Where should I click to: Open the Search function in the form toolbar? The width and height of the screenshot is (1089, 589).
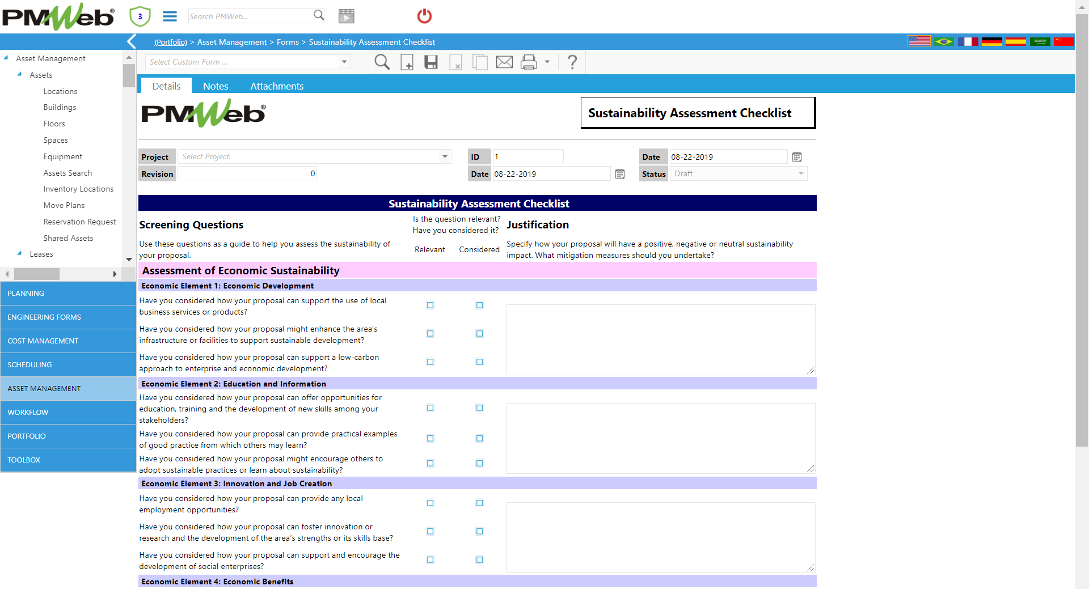(x=381, y=62)
